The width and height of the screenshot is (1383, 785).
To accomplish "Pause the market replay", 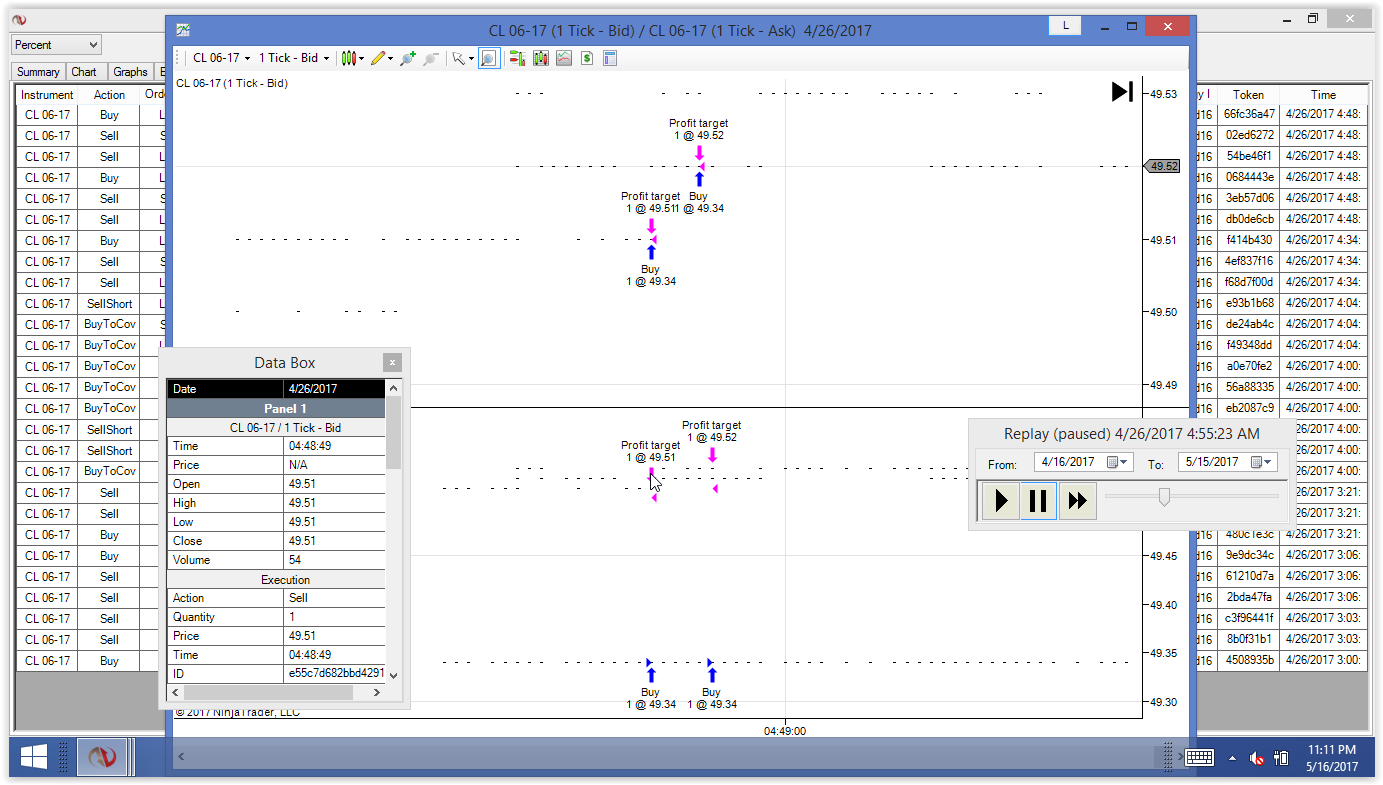I will click(x=1038, y=500).
